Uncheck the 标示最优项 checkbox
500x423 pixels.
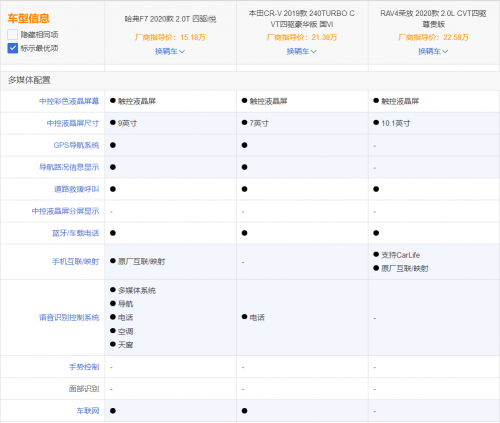(13, 48)
